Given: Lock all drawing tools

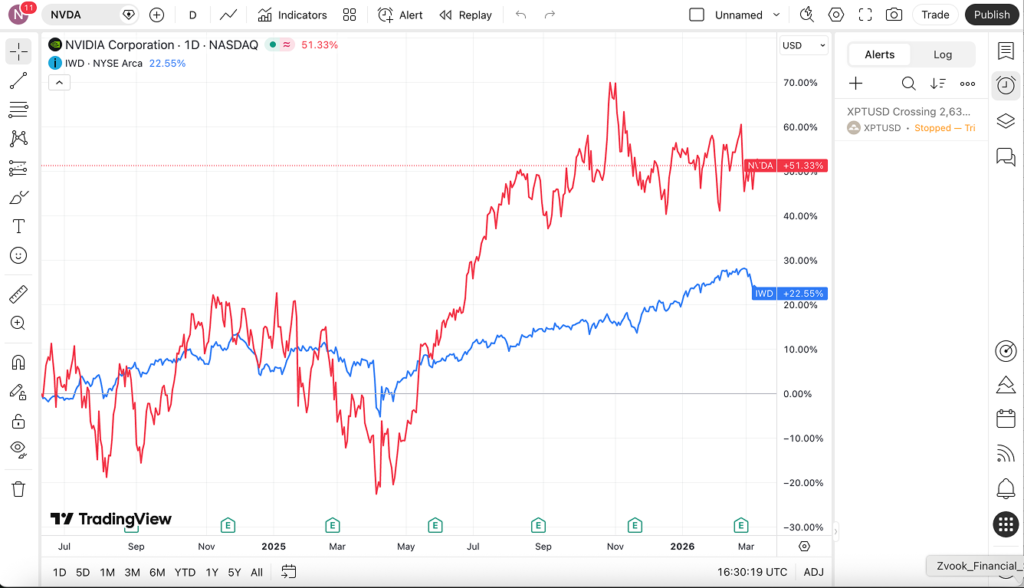Looking at the screenshot, I should [x=19, y=420].
